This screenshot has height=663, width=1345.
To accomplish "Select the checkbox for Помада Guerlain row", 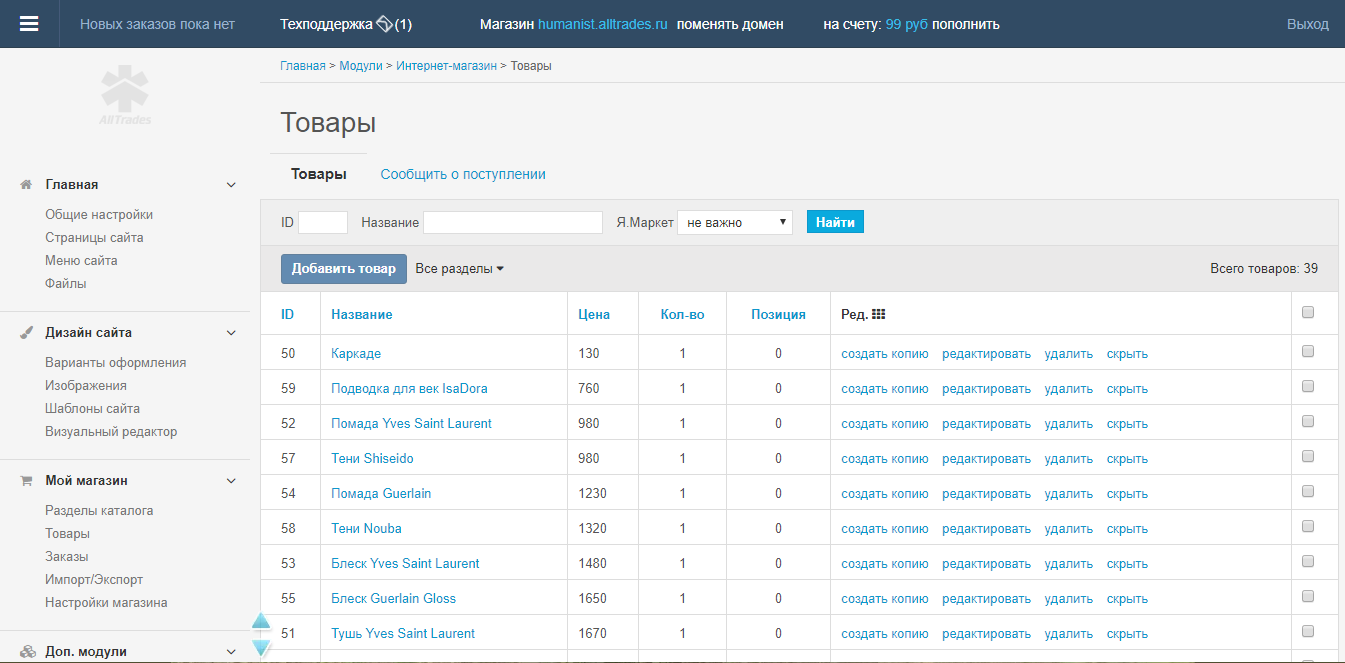I will [x=1308, y=492].
